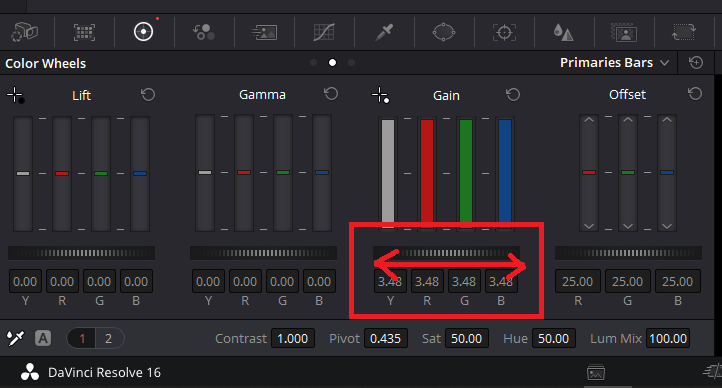Increase the red Offset with the up chevron
The width and height of the screenshot is (722, 388).
(x=589, y=120)
